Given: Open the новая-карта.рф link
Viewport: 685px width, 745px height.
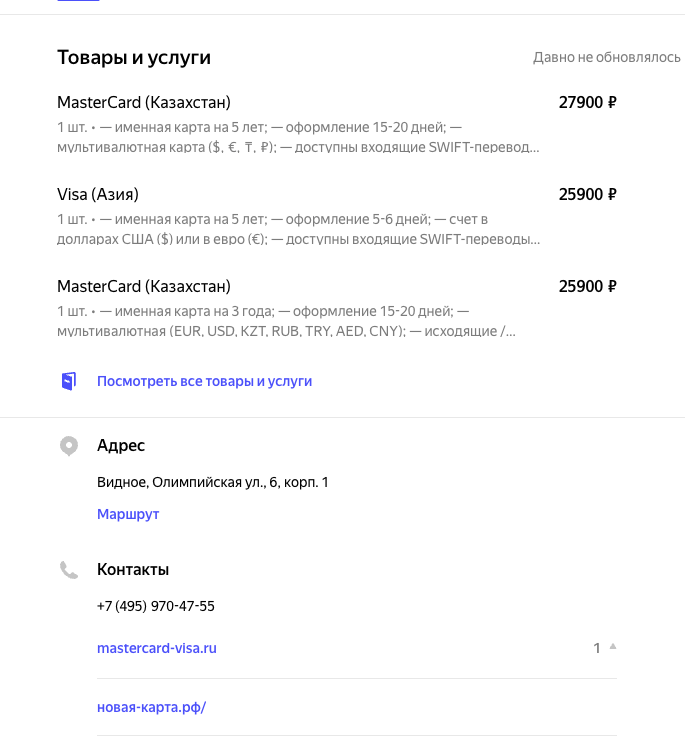Looking at the screenshot, I should (152, 707).
